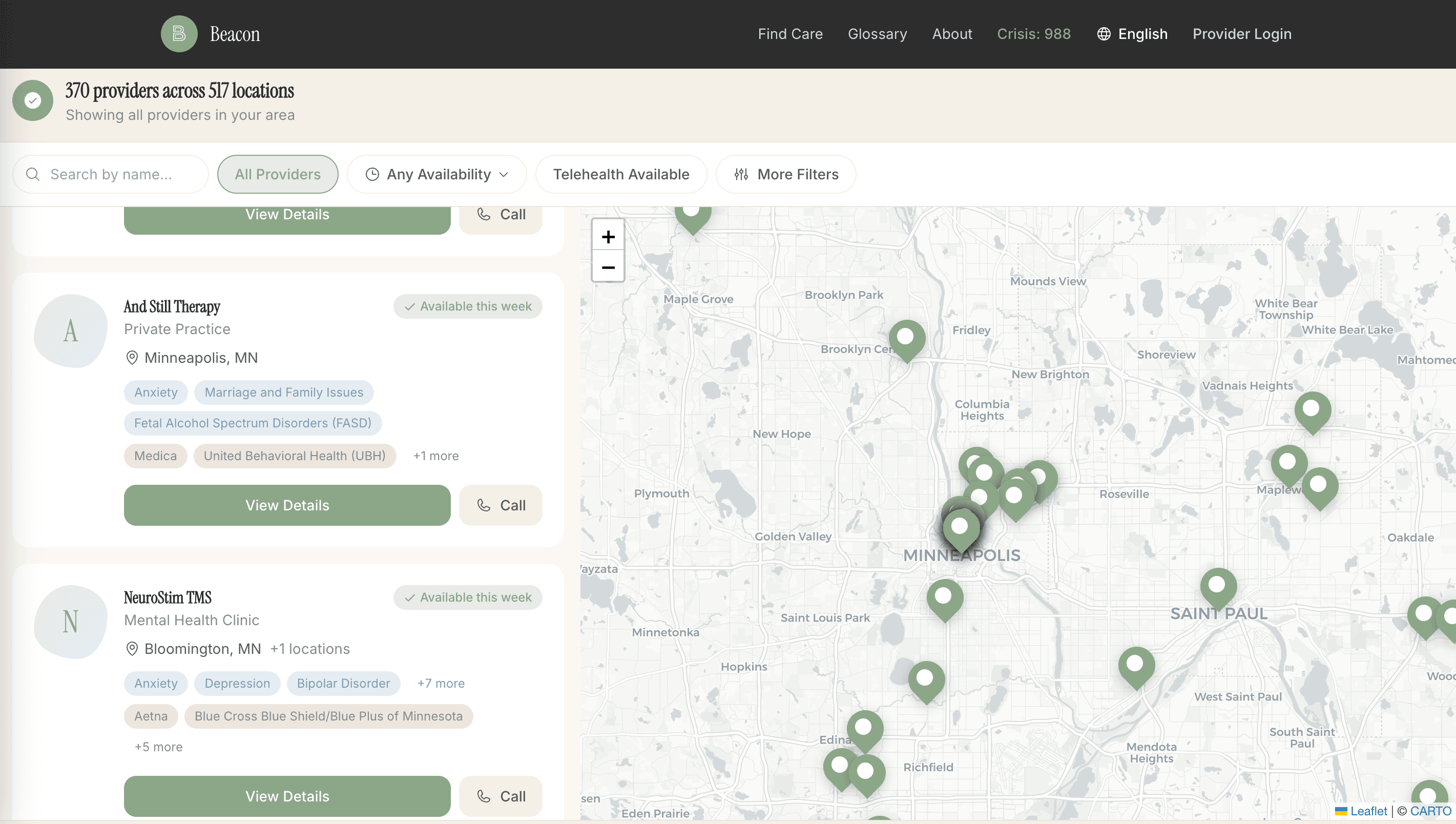Screen dimensions: 1456x824
Task: Click the United Behavioral Health (UBH) tag
Action: [x=295, y=456]
